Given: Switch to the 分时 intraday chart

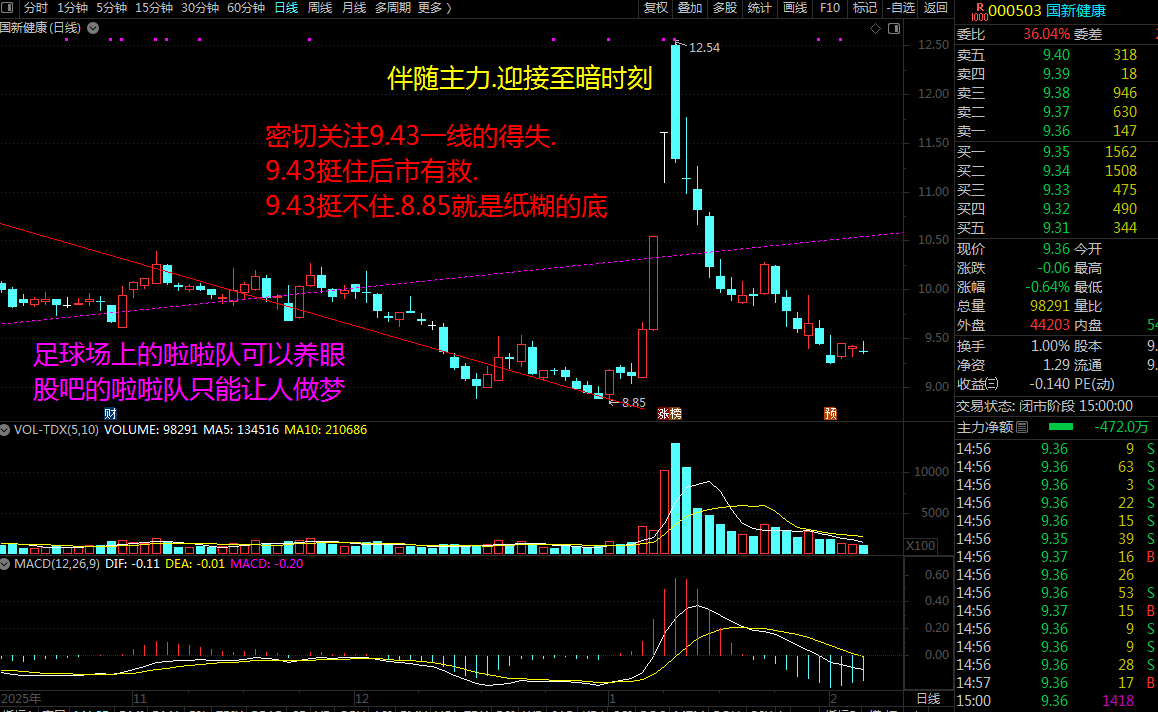Looking at the screenshot, I should [35, 7].
